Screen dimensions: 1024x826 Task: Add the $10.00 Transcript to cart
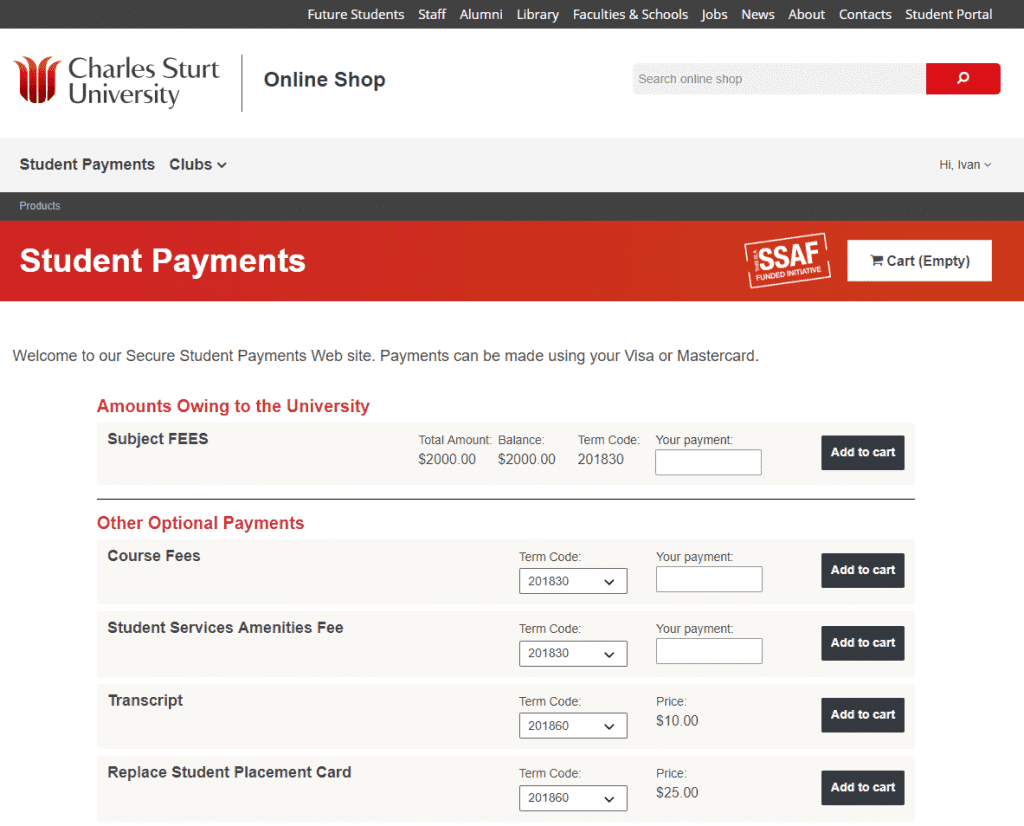tap(862, 714)
